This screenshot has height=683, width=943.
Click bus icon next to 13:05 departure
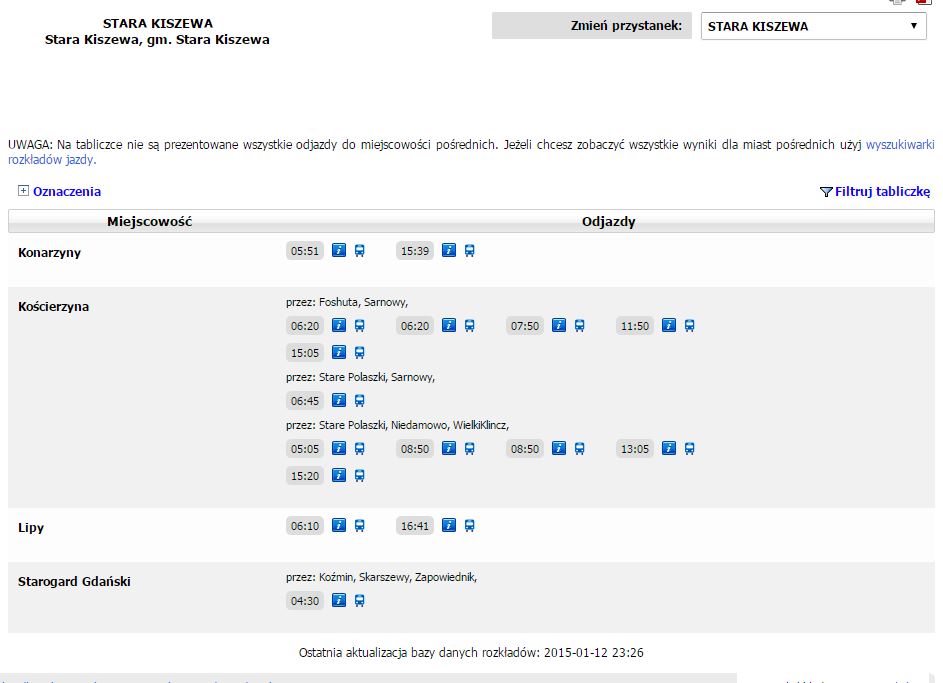(x=689, y=449)
